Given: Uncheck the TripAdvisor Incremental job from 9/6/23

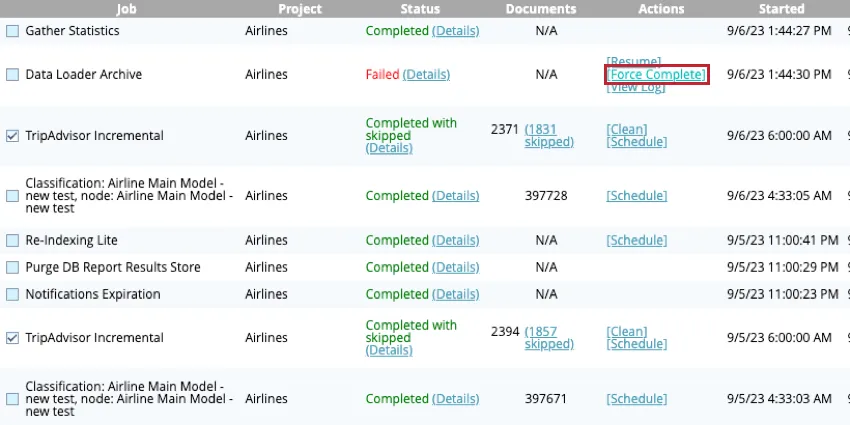Looking at the screenshot, I should coord(12,136).
